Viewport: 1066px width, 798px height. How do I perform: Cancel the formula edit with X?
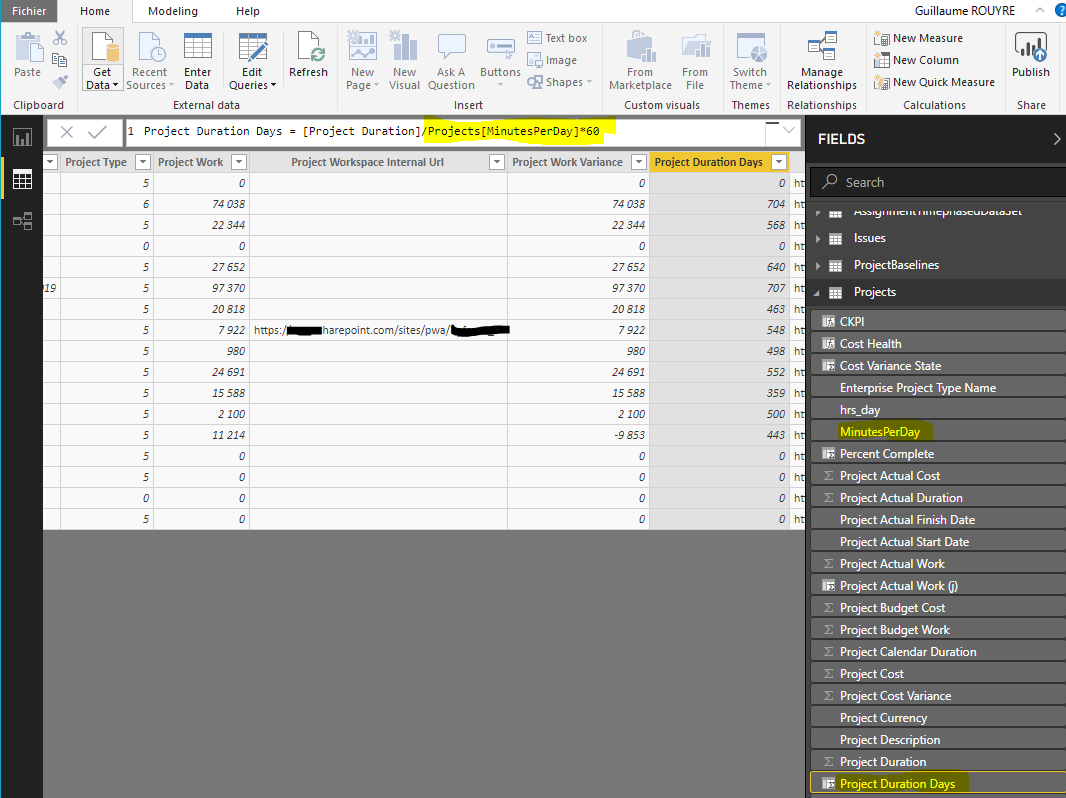pos(67,132)
